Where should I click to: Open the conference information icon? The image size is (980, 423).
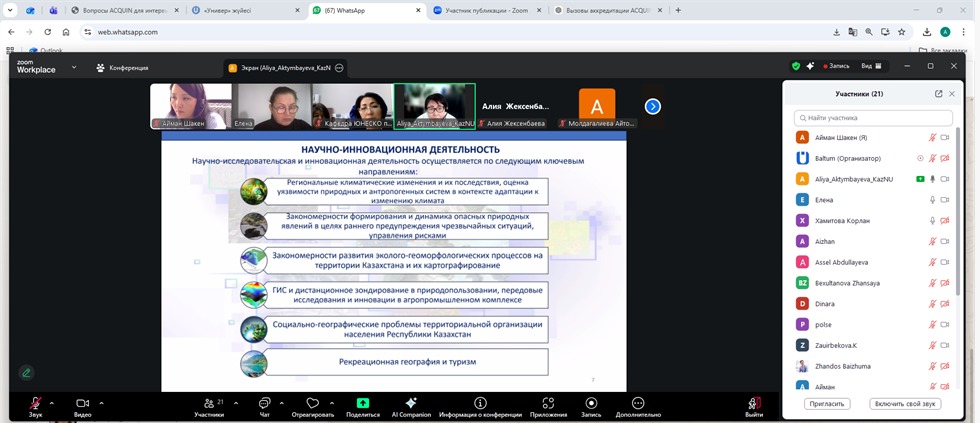click(480, 403)
